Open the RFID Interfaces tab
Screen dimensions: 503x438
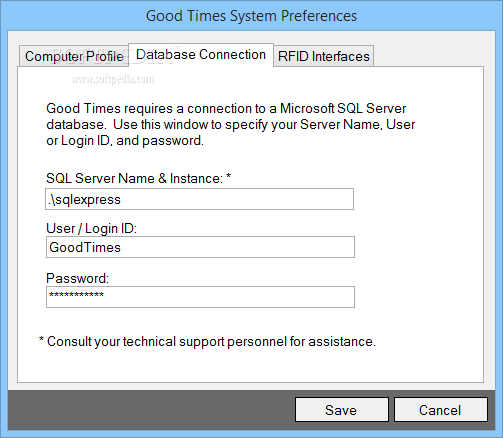tap(323, 56)
